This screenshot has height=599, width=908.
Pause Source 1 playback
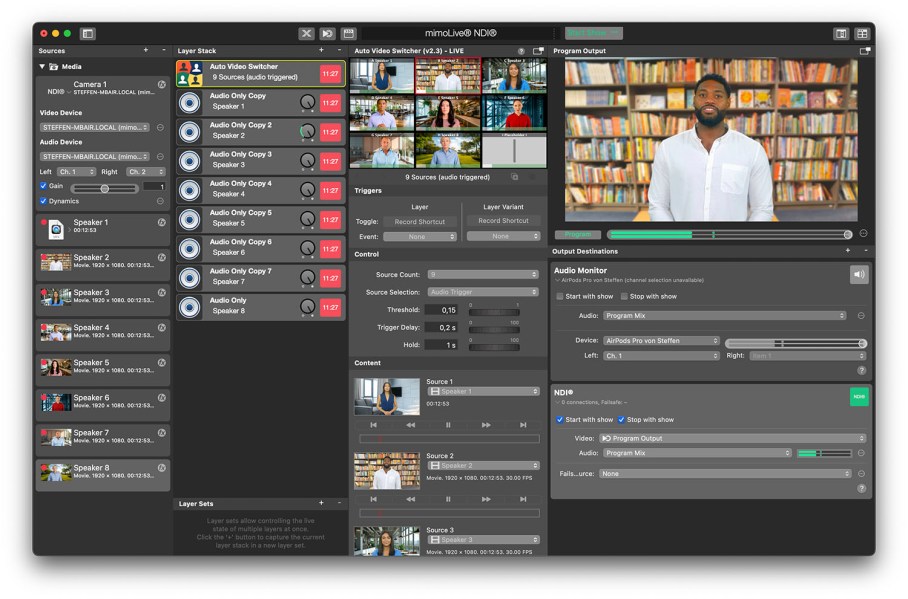[448, 425]
